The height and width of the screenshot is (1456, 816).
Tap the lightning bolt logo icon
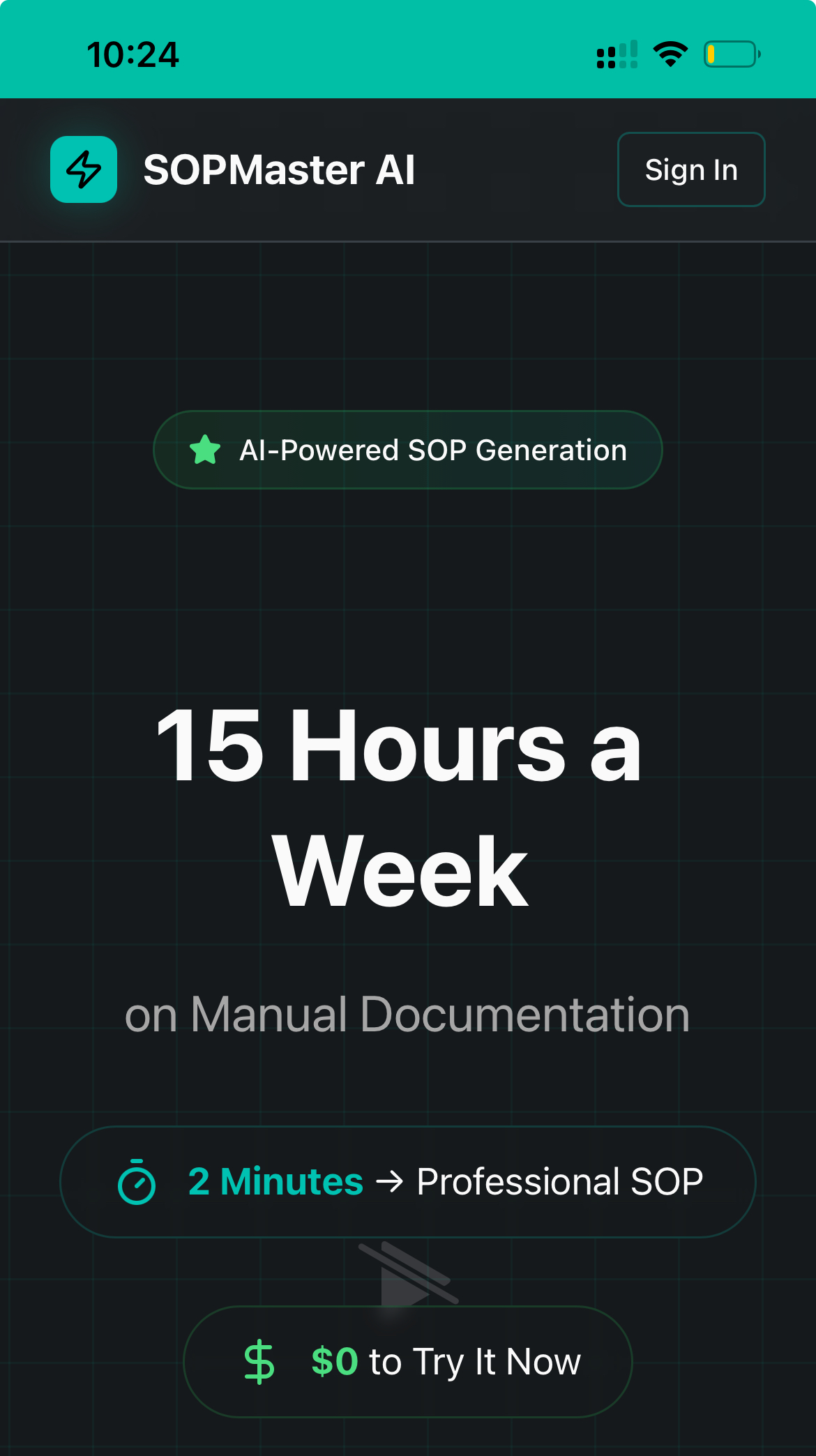click(x=84, y=169)
